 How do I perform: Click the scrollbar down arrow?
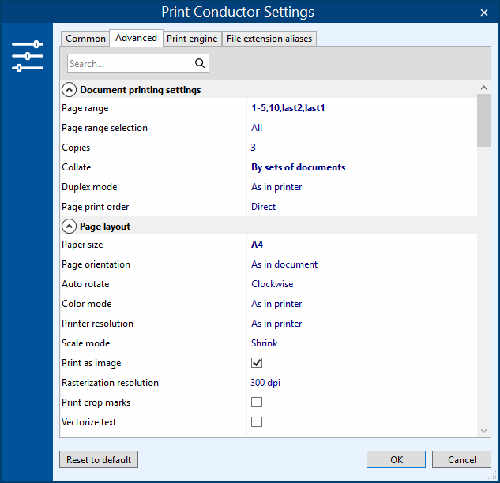pyautogui.click(x=484, y=430)
